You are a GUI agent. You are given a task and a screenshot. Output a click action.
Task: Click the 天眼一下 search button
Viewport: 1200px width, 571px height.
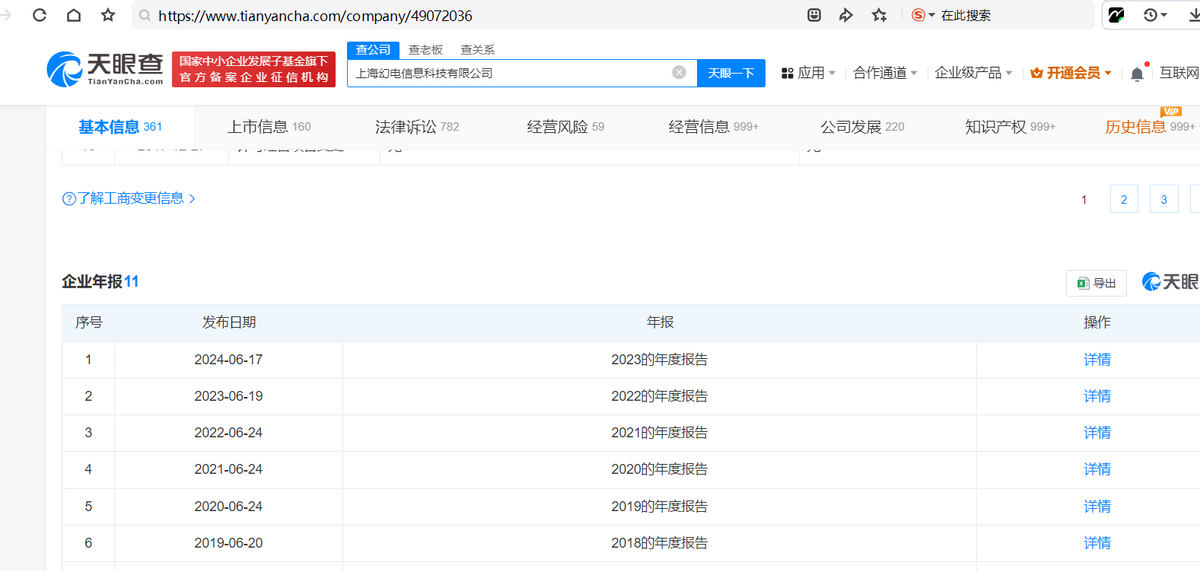tap(731, 73)
